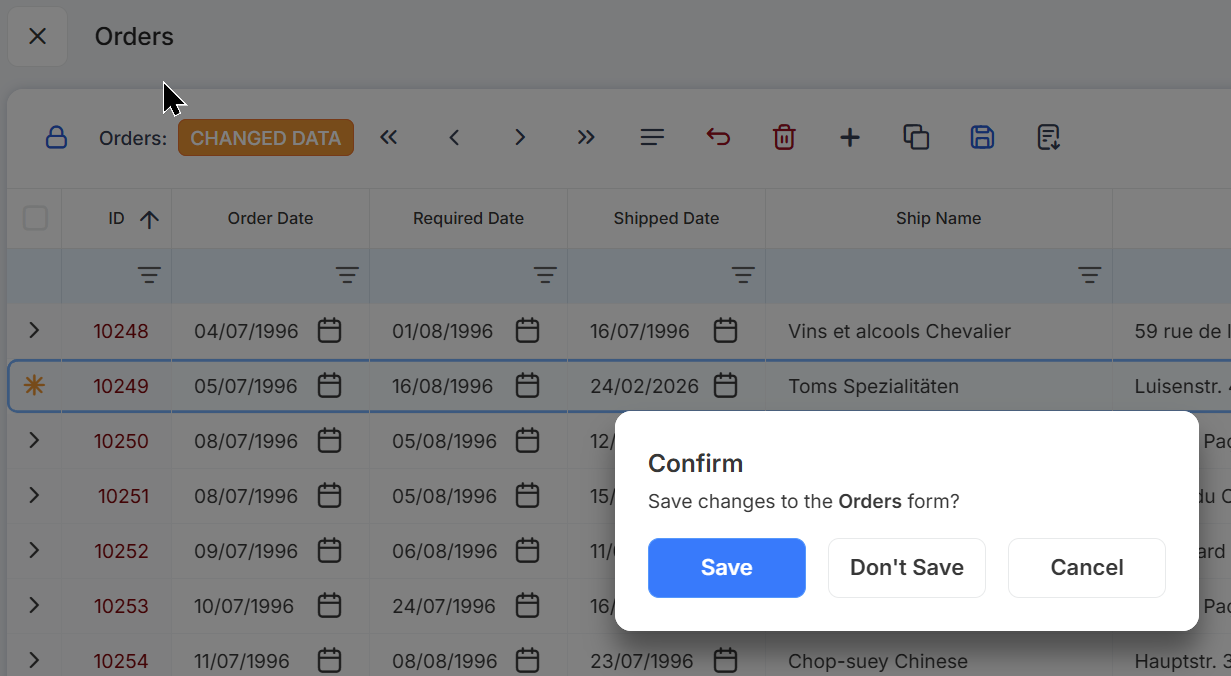The image size is (1231, 676).
Task: Toggle the select-all checkbox in header
Action: click(x=35, y=218)
